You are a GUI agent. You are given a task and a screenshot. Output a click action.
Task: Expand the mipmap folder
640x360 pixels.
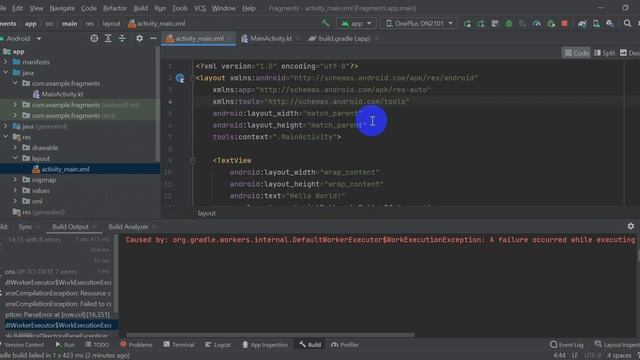click(x=16, y=180)
